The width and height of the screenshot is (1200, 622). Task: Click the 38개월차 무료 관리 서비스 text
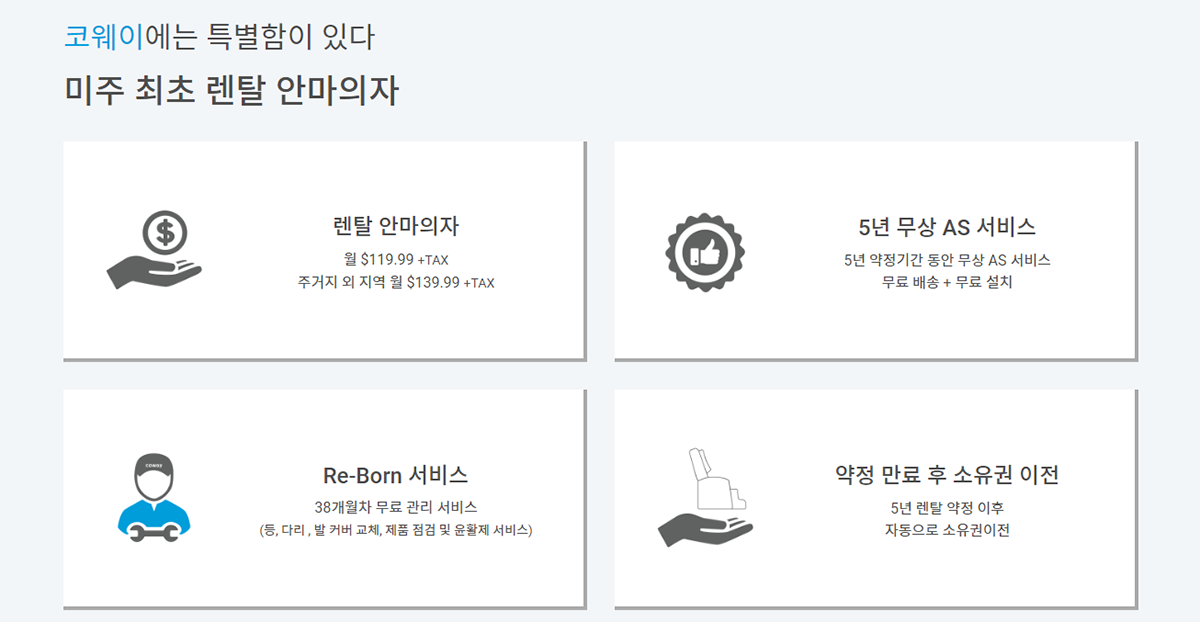click(396, 507)
